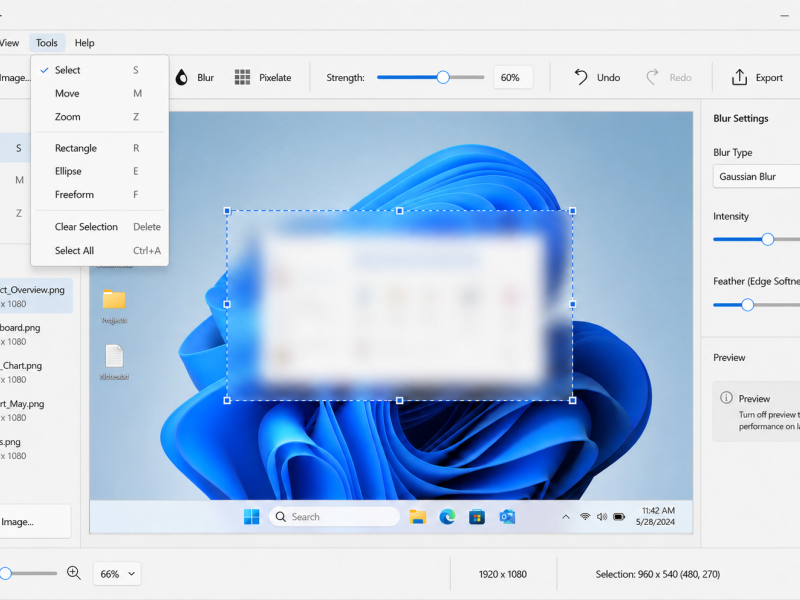Choose the Pixelate grid icon

pos(242,78)
